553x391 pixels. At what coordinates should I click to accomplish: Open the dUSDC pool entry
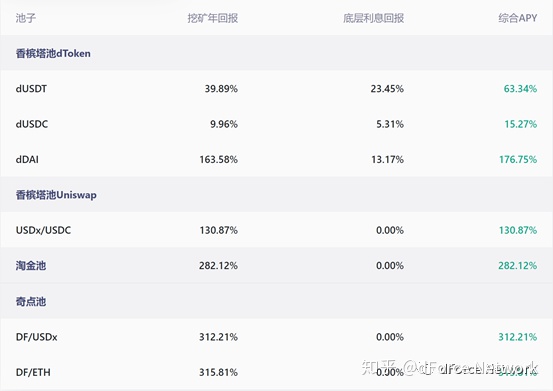(276, 124)
